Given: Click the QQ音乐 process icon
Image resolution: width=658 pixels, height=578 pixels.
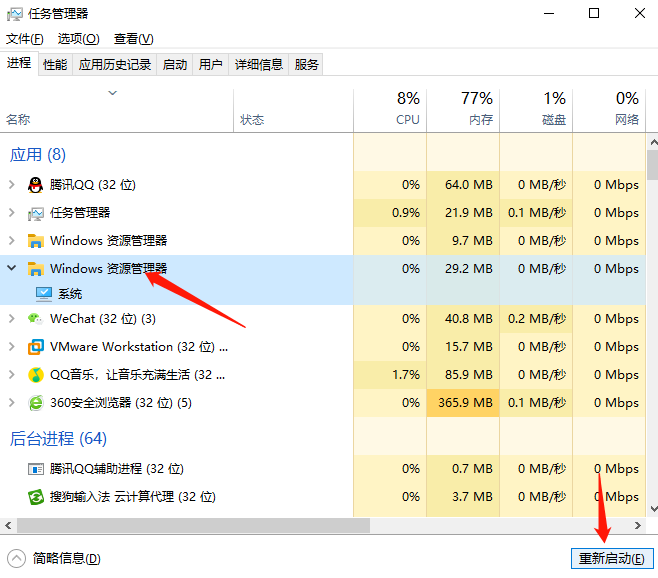Looking at the screenshot, I should pyautogui.click(x=36, y=375).
